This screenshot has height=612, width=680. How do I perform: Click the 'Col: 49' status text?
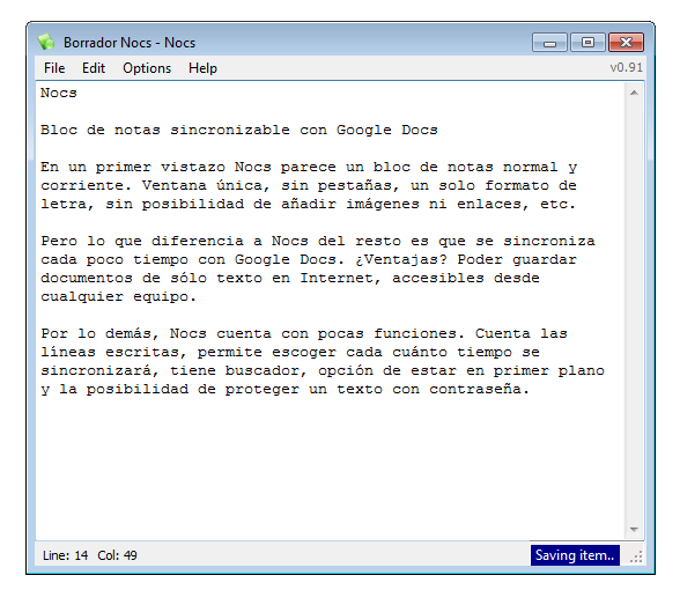coord(117,555)
